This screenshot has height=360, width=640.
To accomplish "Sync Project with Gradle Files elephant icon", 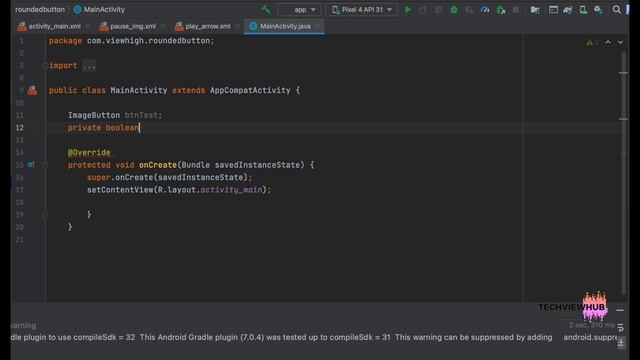I will pos(568,9).
